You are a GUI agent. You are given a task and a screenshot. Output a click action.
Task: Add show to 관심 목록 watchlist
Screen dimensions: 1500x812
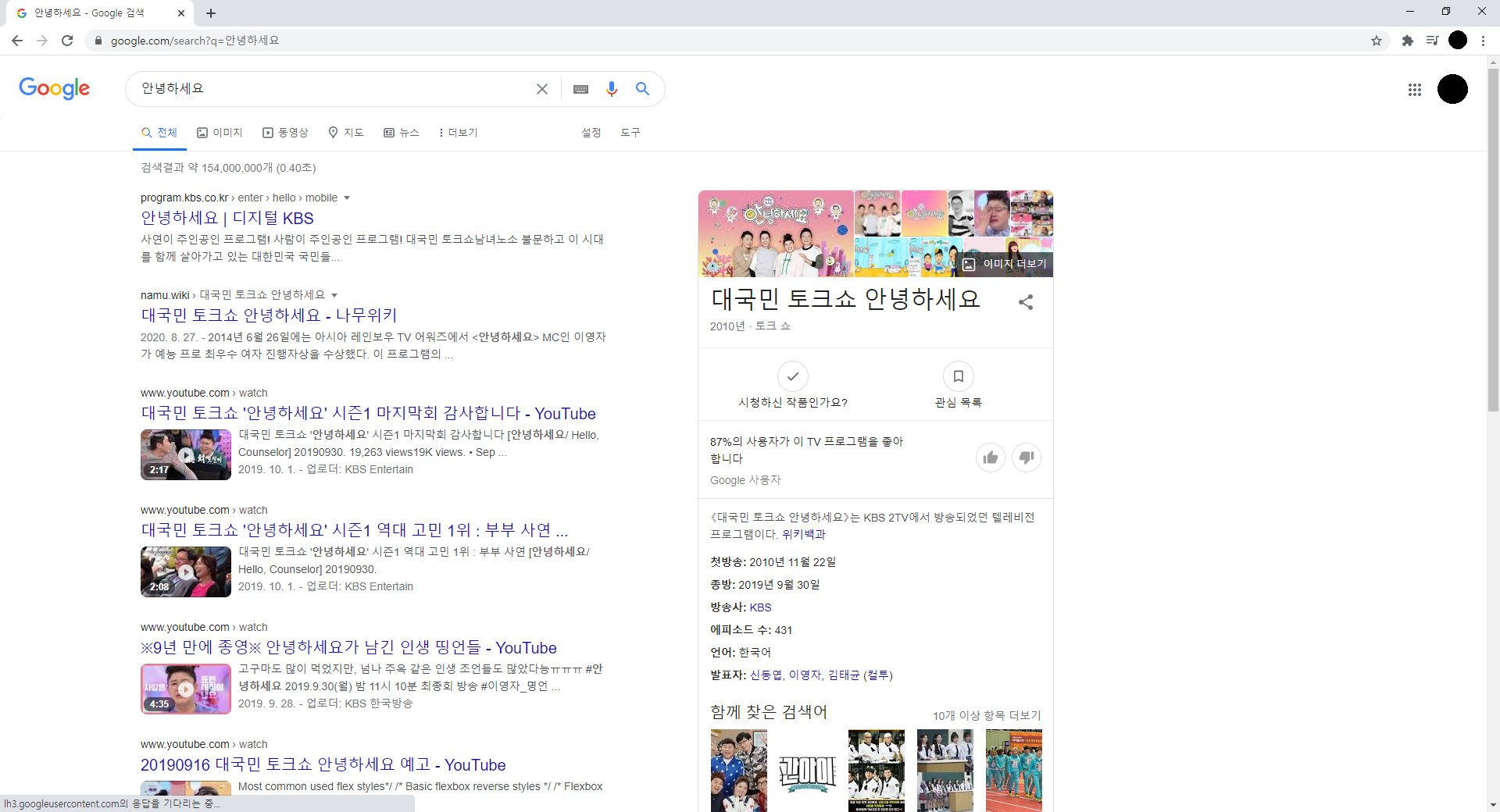(x=959, y=376)
